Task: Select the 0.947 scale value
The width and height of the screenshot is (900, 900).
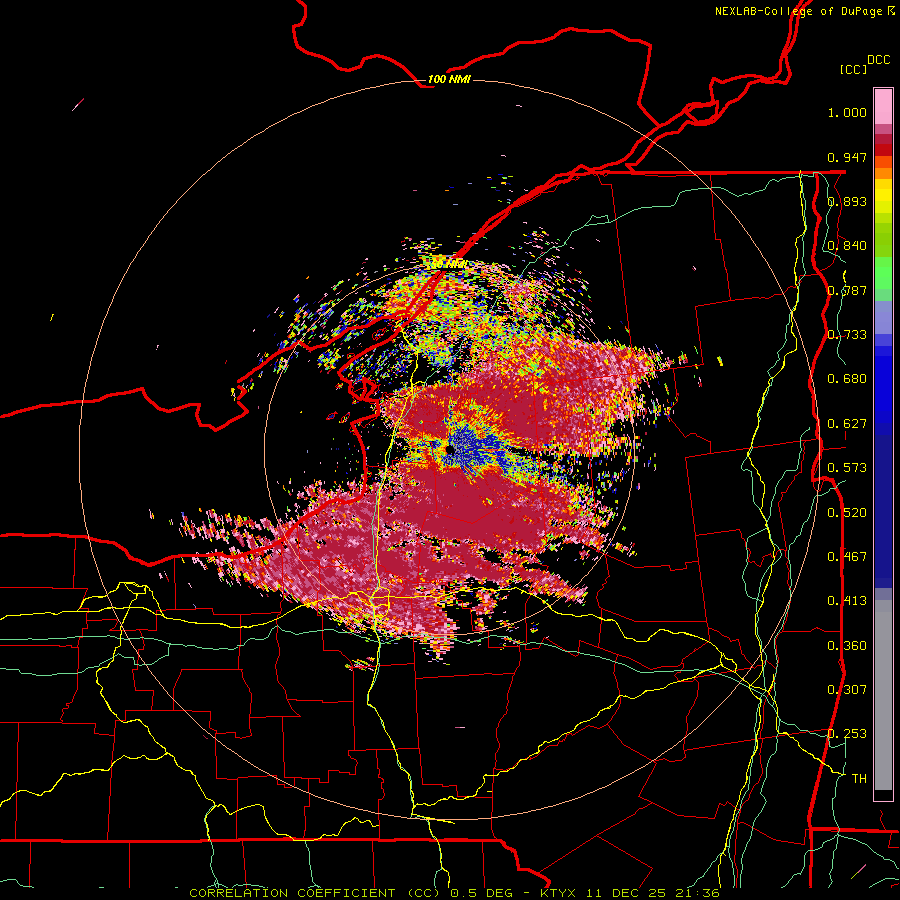Action: tap(847, 157)
